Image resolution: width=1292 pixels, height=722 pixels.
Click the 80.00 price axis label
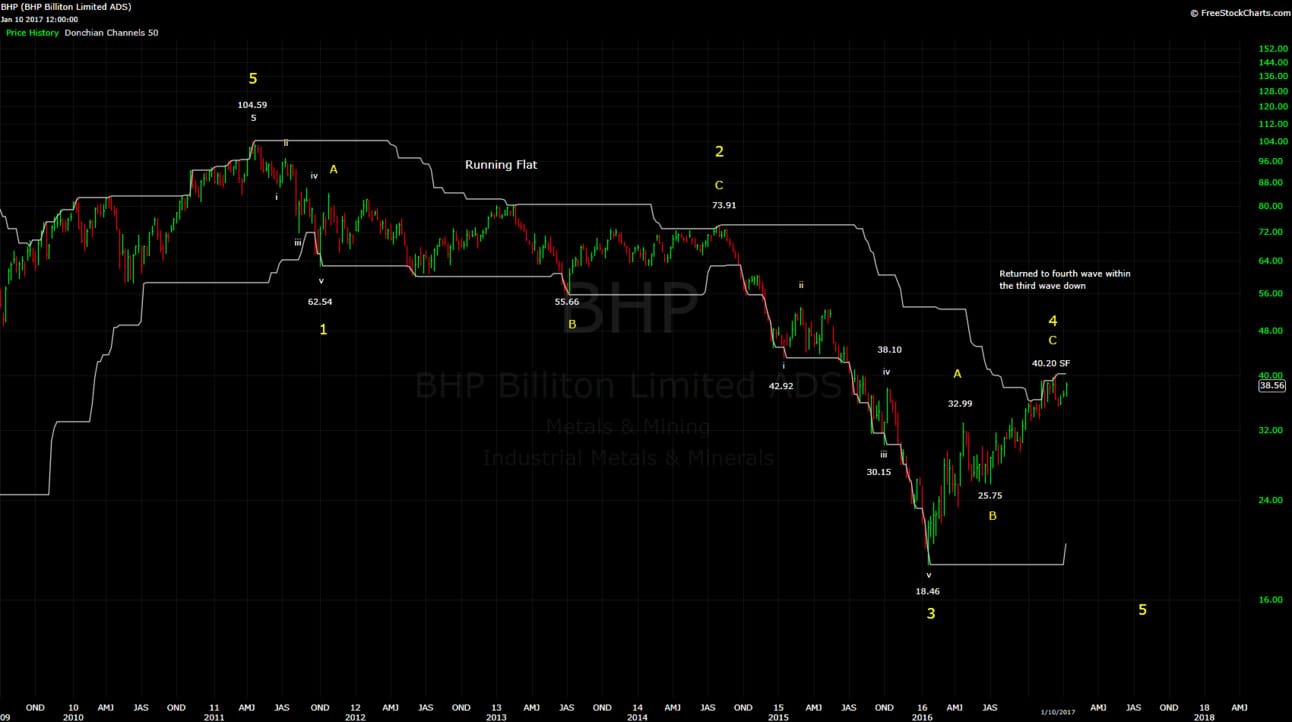(1272, 205)
